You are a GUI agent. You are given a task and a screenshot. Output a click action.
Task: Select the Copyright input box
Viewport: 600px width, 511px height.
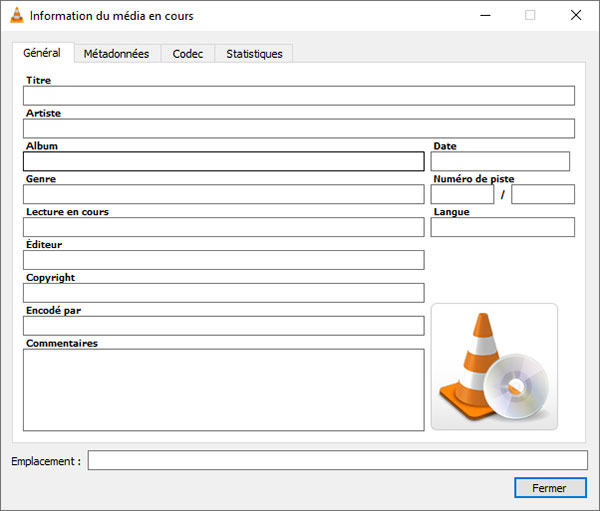point(223,293)
